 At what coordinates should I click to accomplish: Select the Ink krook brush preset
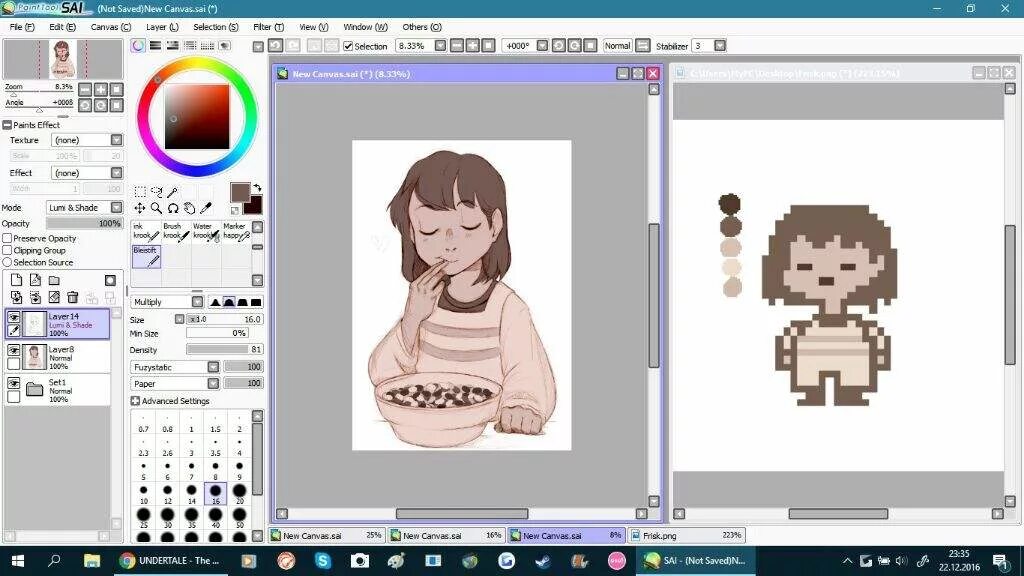tap(146, 231)
